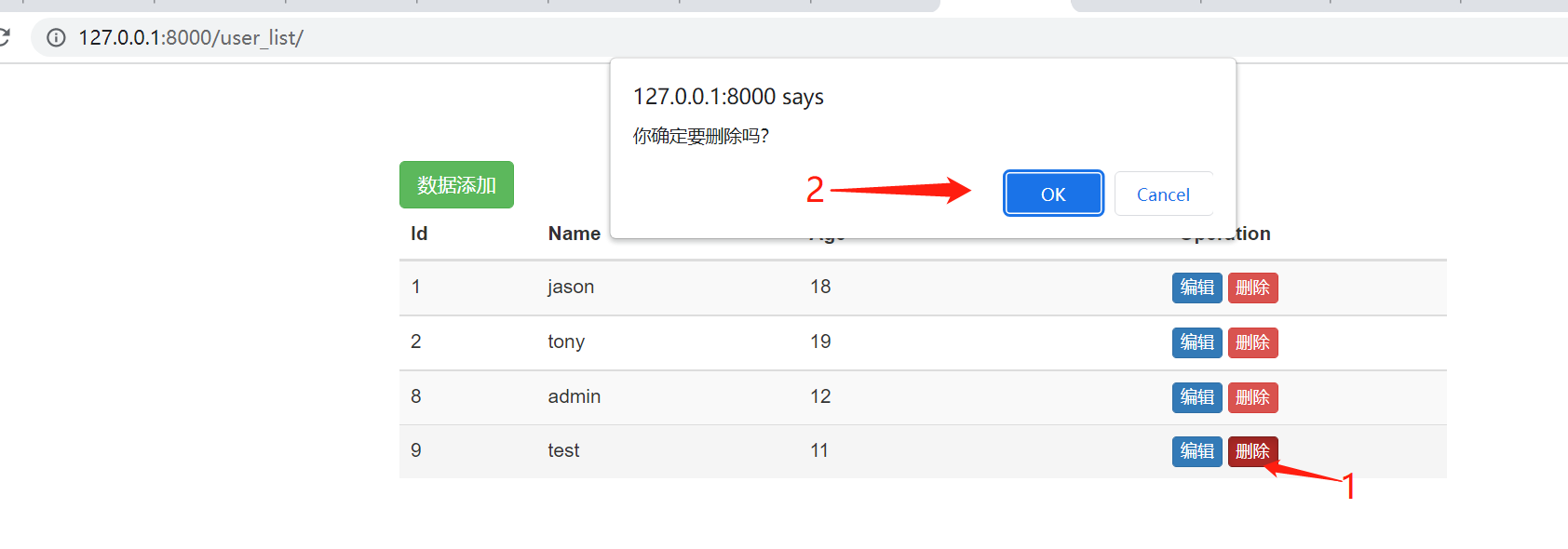This screenshot has width=1568, height=549.
Task: Click the browser reload icon
Action: [x=4, y=38]
